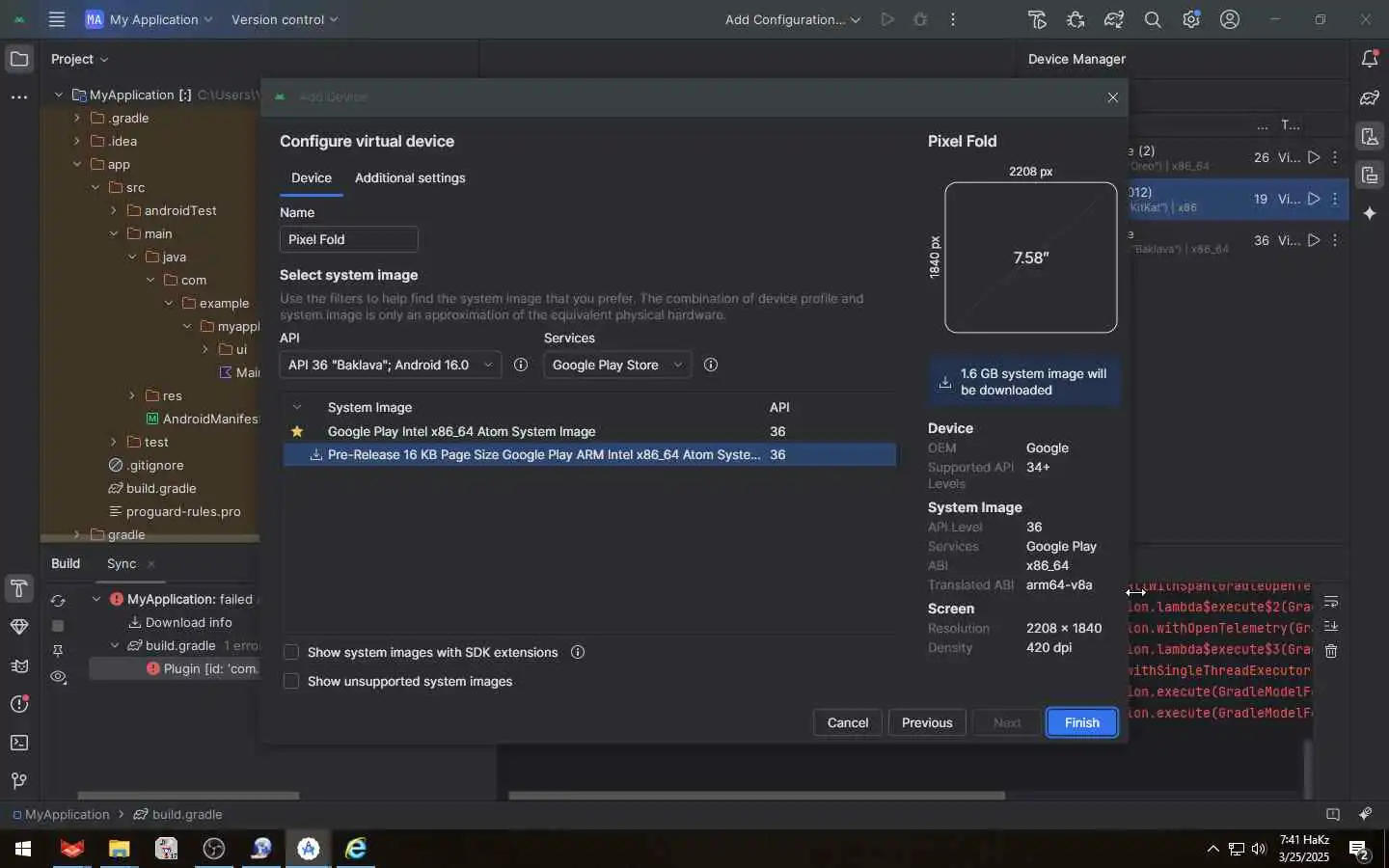Viewport: 1389px width, 868px height.
Task: Close the Add Device dialog
Action: click(1113, 97)
